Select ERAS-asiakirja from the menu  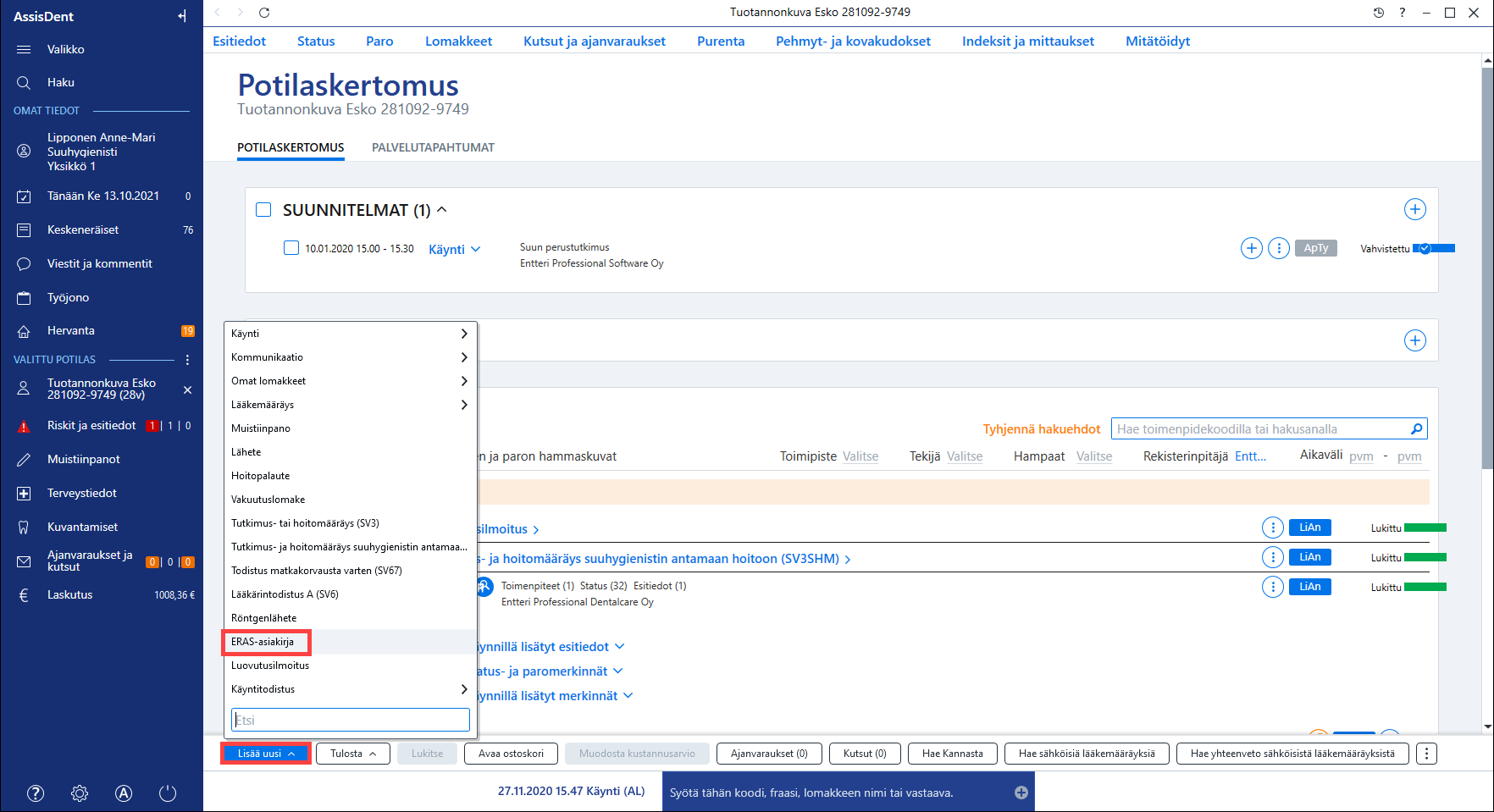[263, 642]
